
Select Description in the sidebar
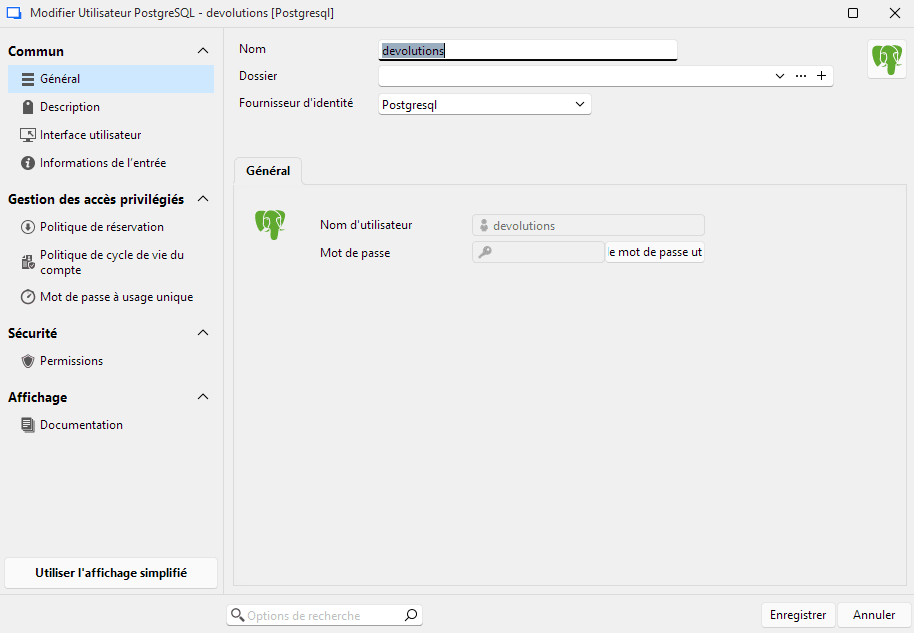click(70, 106)
